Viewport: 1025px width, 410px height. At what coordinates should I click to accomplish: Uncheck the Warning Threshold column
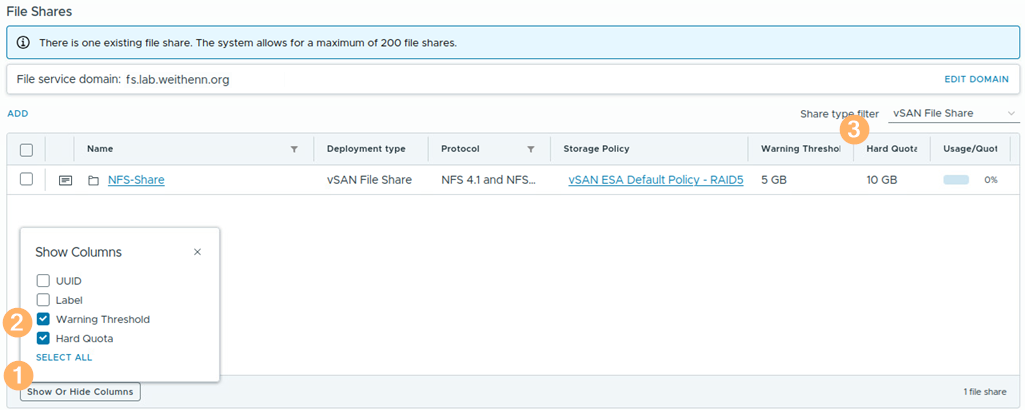tap(43, 319)
